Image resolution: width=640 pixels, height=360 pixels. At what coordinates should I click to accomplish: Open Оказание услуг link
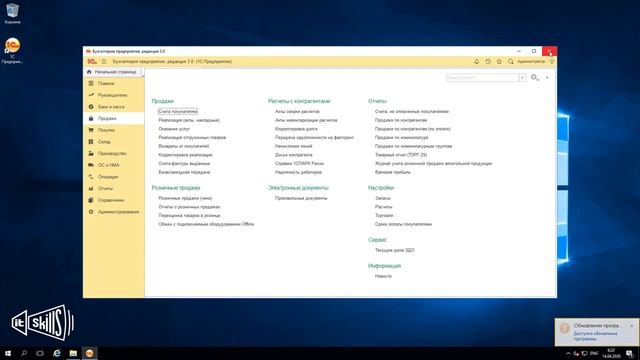[174, 129]
